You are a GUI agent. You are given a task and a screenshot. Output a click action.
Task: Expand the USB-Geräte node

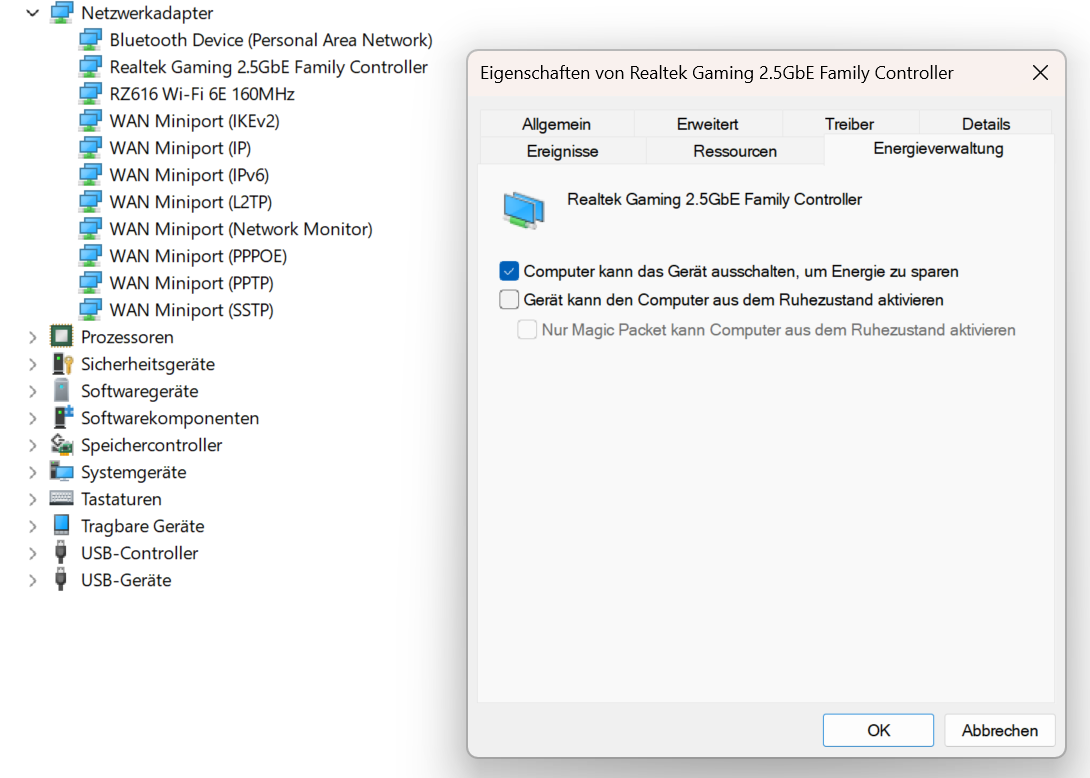32,581
